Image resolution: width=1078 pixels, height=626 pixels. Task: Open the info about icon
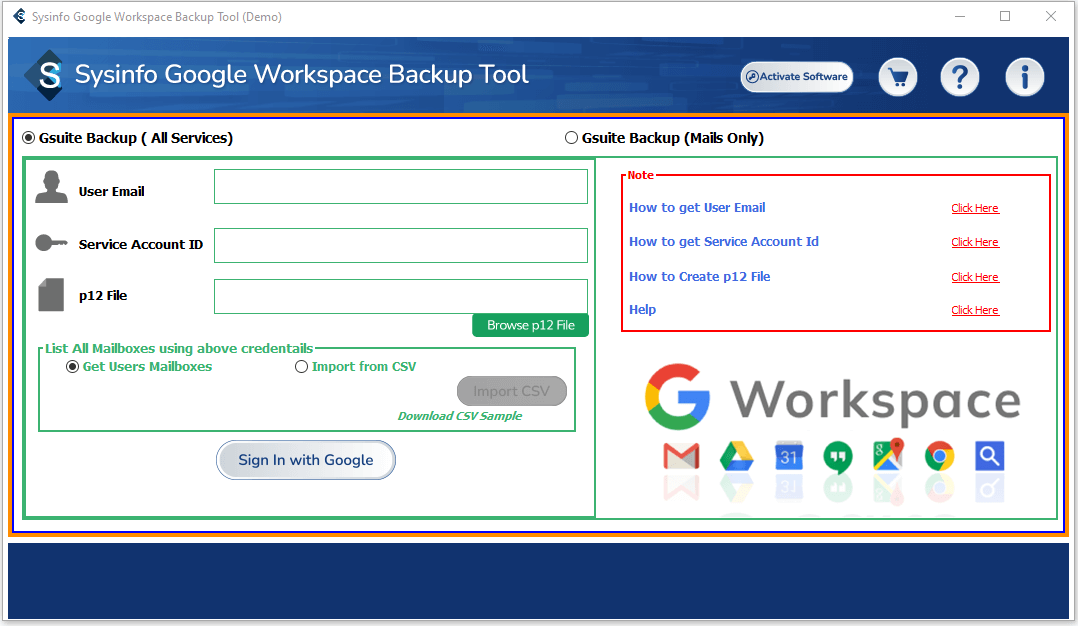coord(1024,77)
